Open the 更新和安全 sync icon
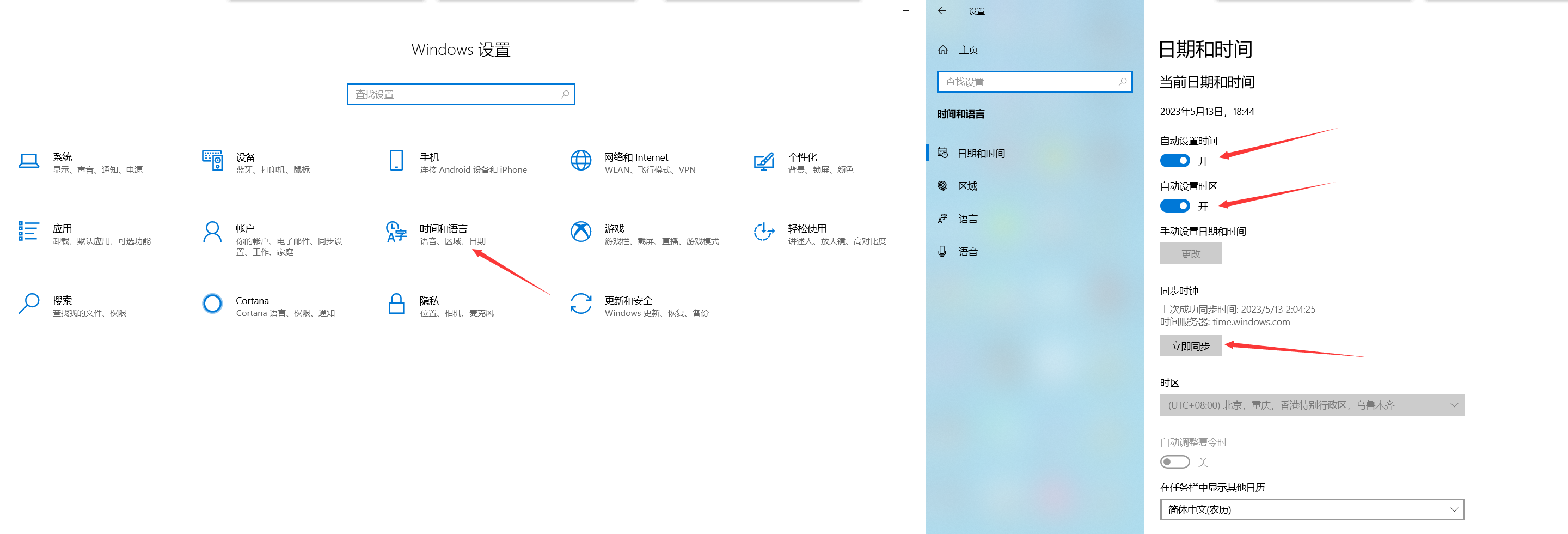The height and width of the screenshot is (534, 1568). coord(581,303)
